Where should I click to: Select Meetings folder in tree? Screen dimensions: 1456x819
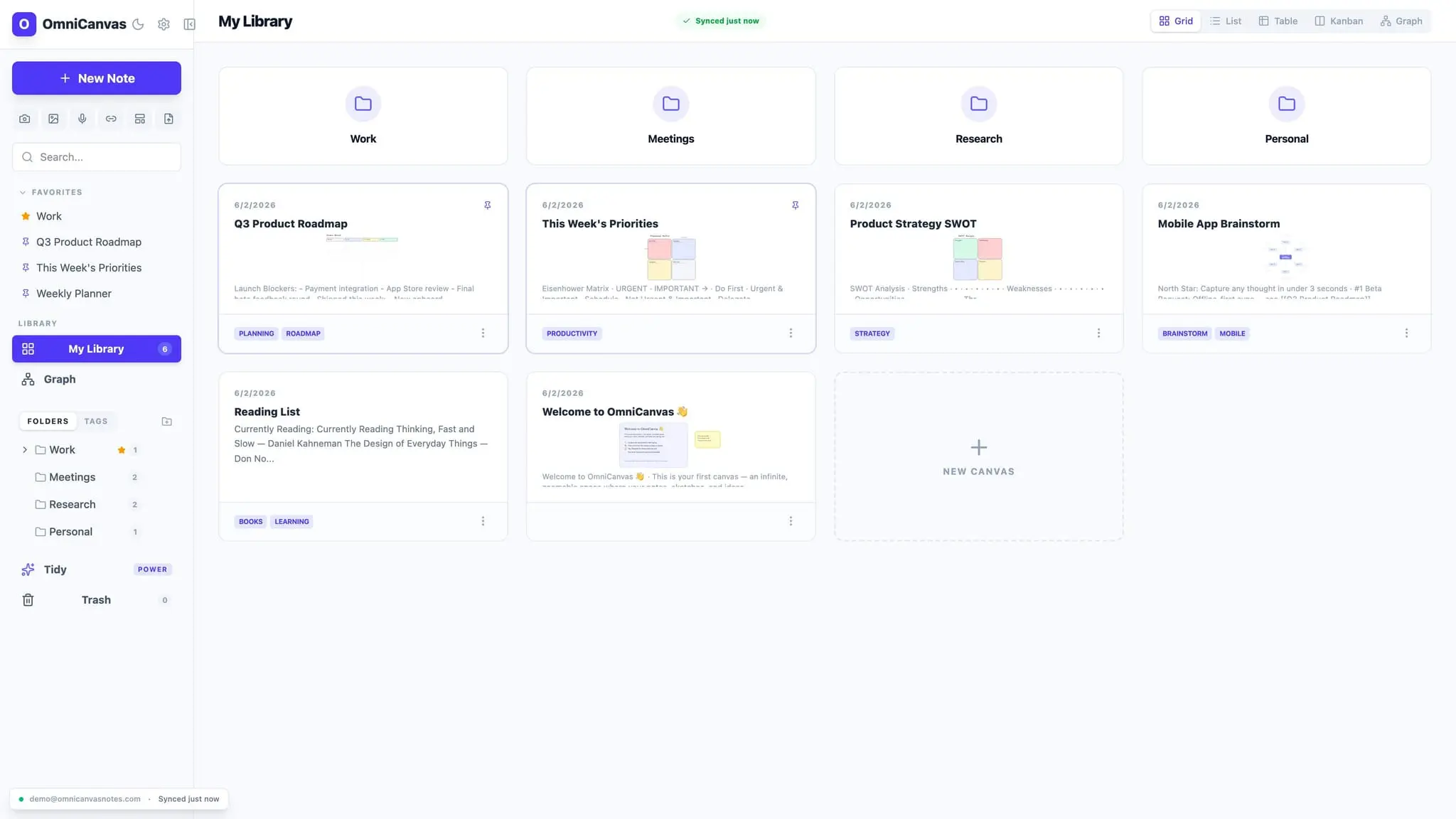click(72, 477)
